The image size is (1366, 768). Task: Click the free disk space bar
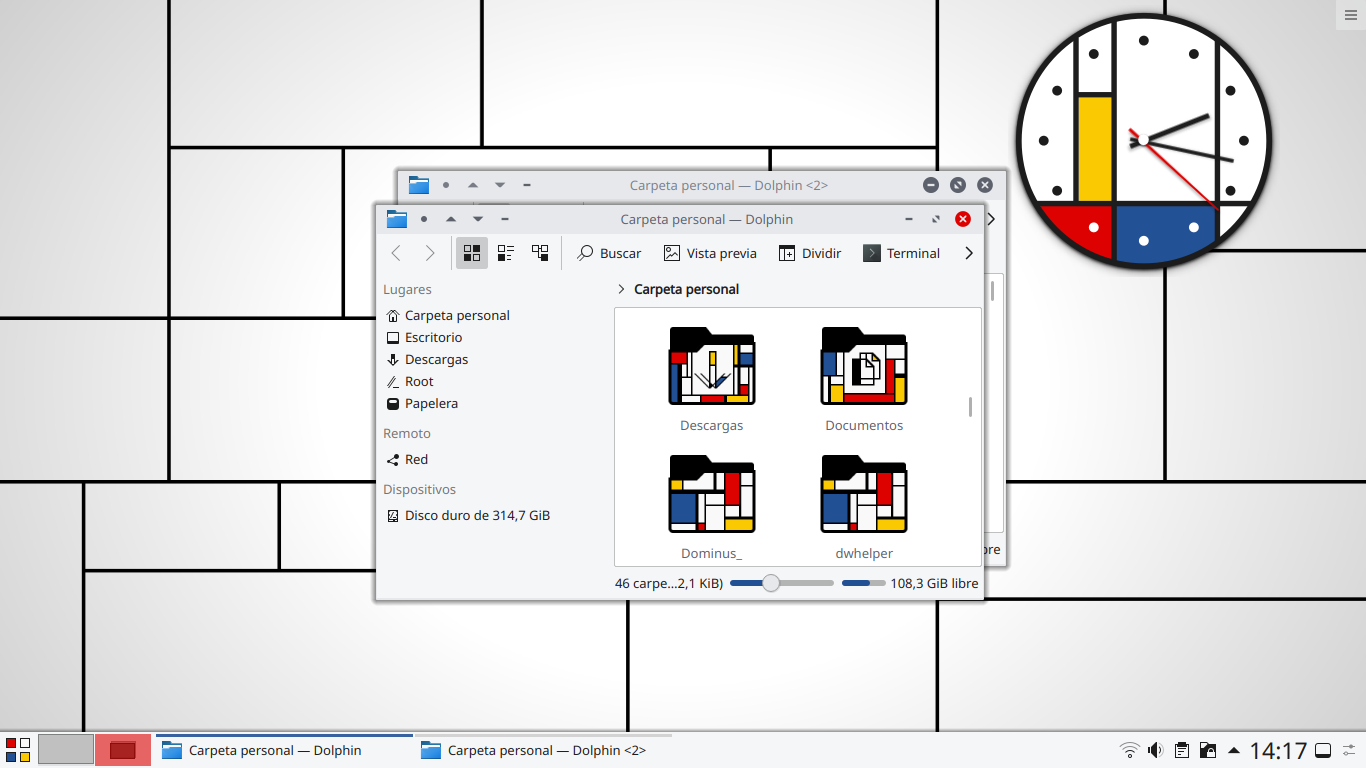[x=864, y=583]
